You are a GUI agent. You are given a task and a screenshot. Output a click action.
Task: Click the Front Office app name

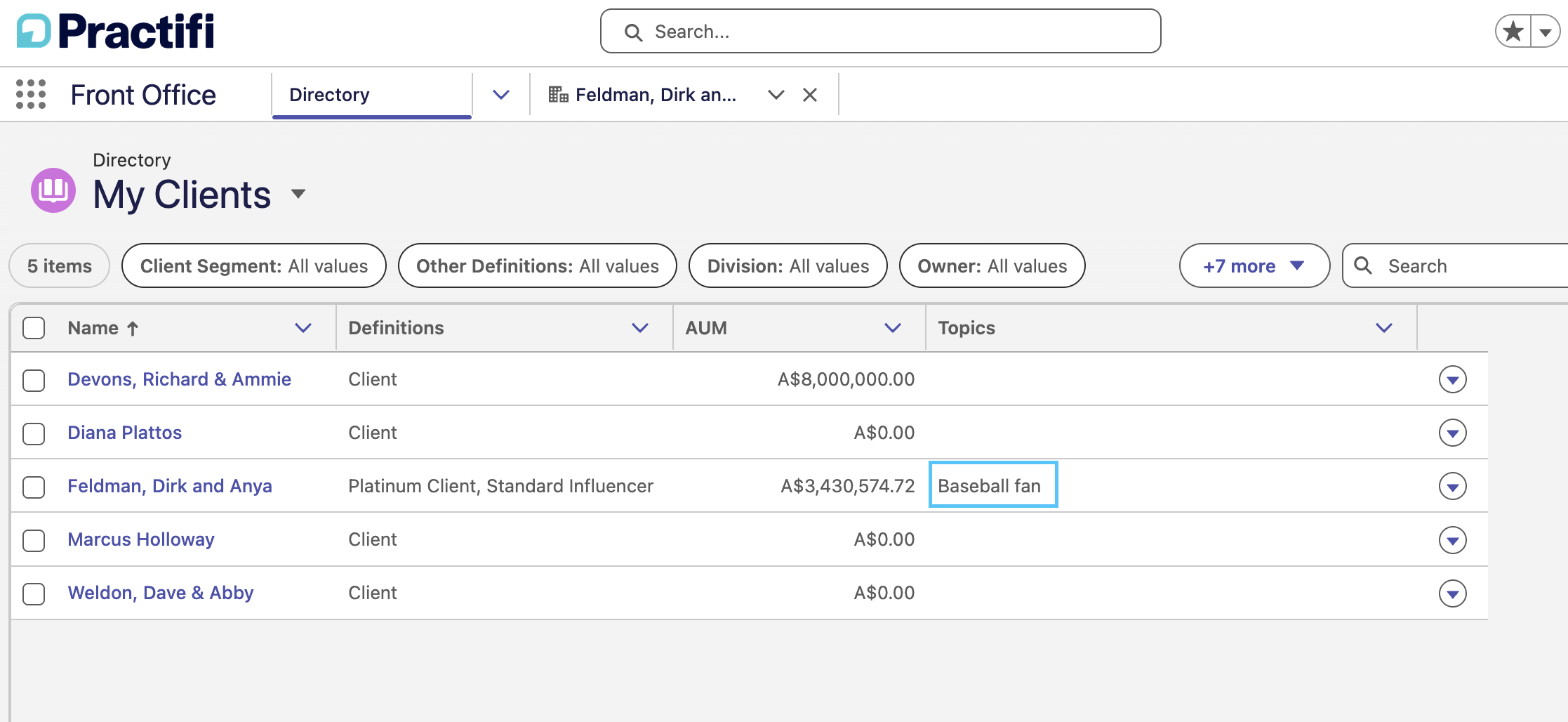point(143,95)
